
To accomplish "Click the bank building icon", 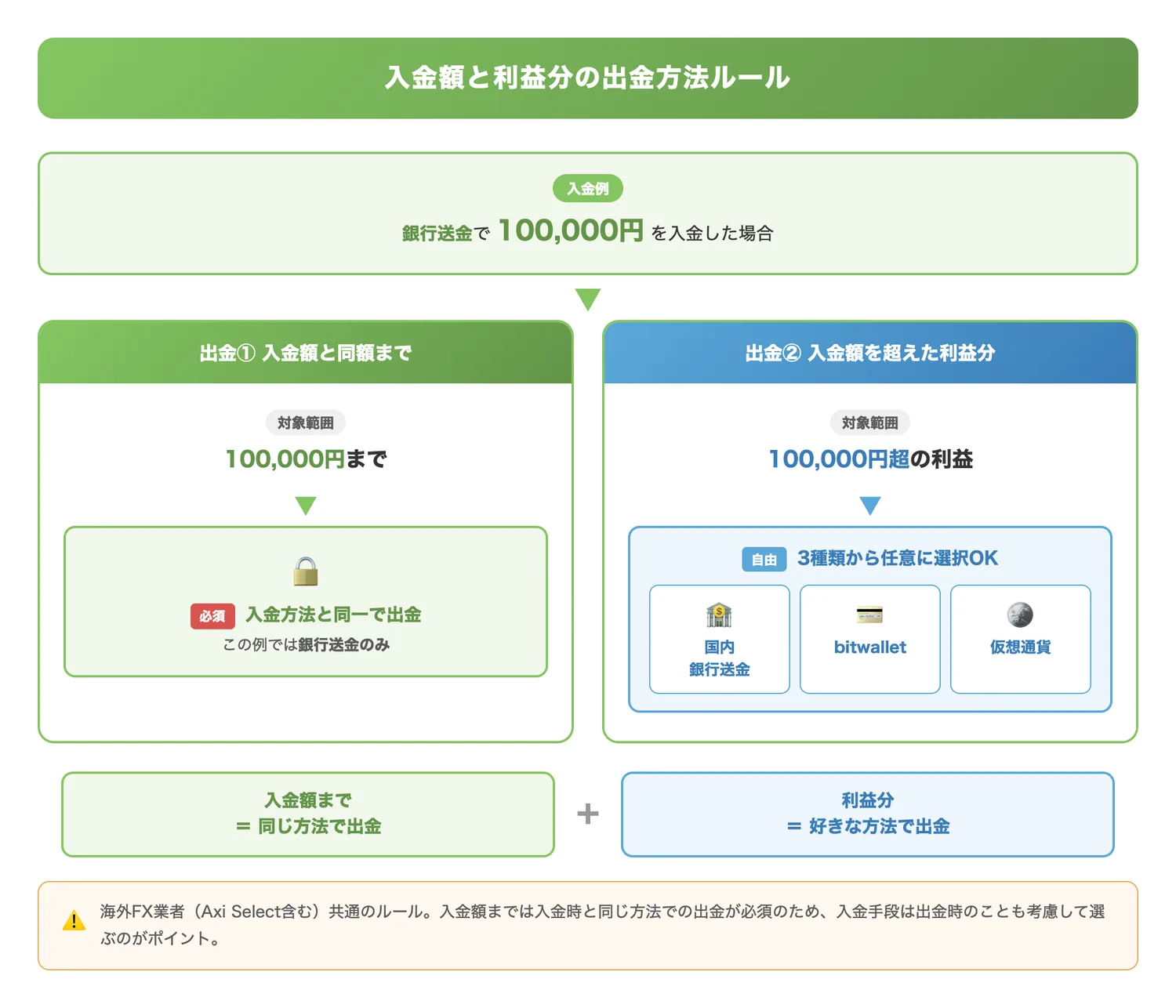I will click(x=719, y=615).
